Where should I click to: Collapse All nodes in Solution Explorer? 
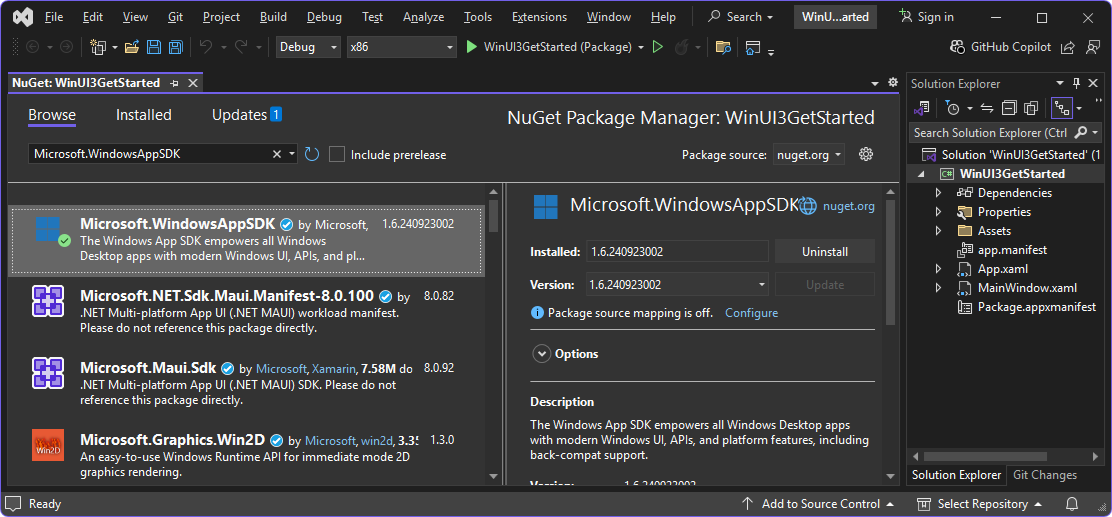tap(1009, 109)
